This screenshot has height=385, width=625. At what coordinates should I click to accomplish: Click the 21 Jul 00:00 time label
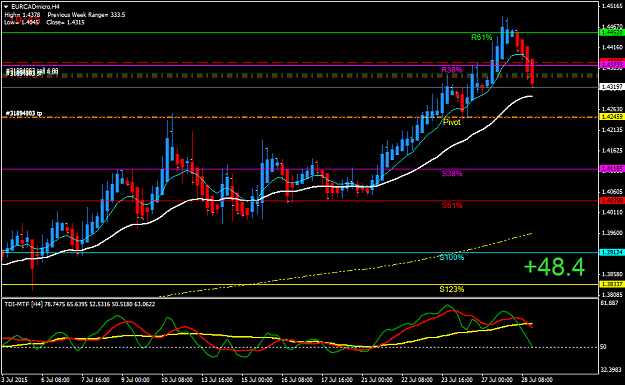377,379
